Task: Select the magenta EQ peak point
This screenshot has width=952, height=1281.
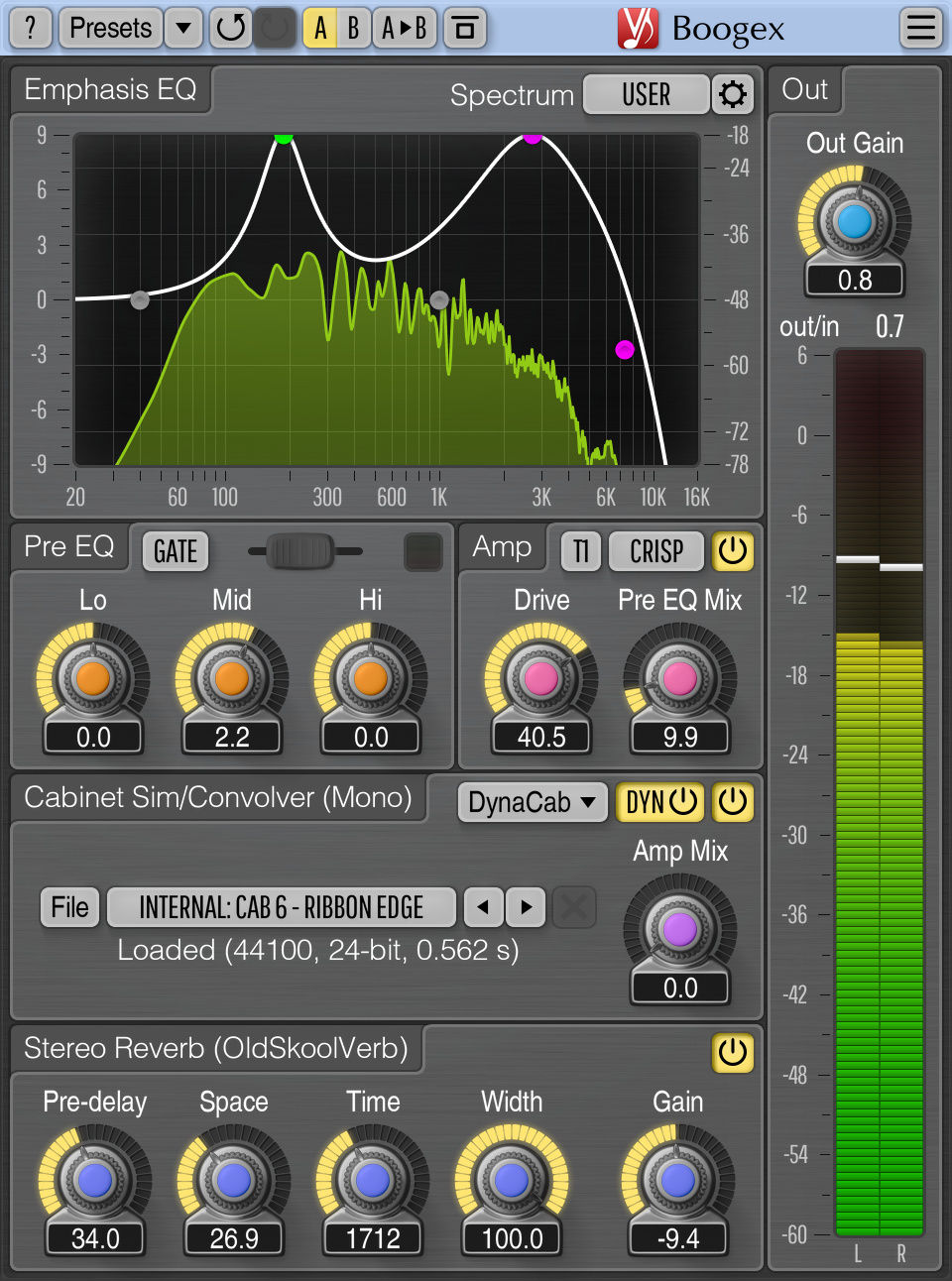Action: (533, 136)
